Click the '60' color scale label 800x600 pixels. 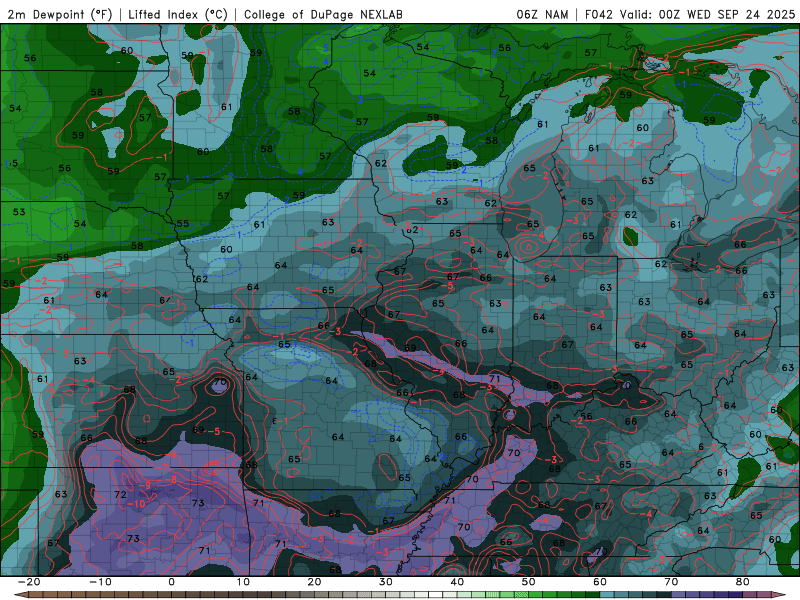coord(600,582)
